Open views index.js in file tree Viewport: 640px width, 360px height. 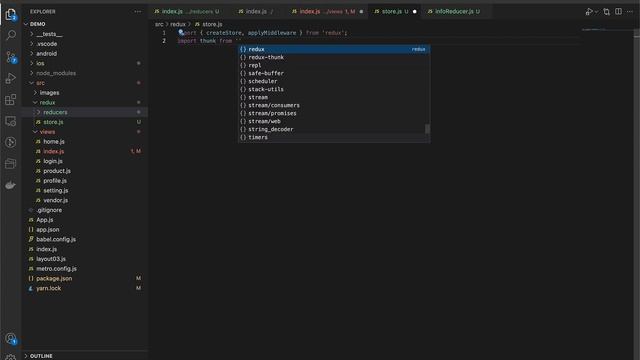(x=85, y=151)
